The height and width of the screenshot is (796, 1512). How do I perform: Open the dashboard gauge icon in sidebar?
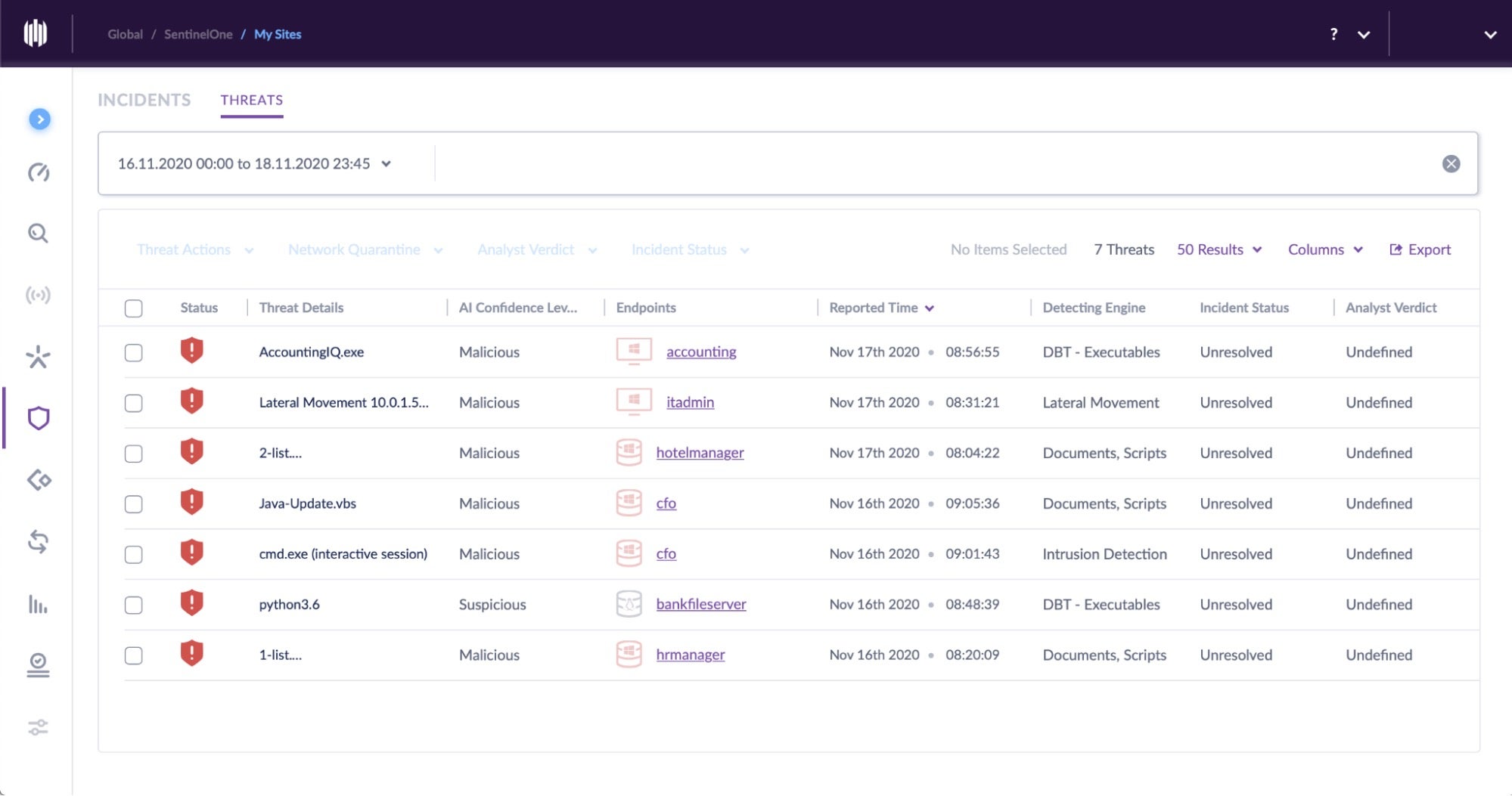pyautogui.click(x=39, y=173)
